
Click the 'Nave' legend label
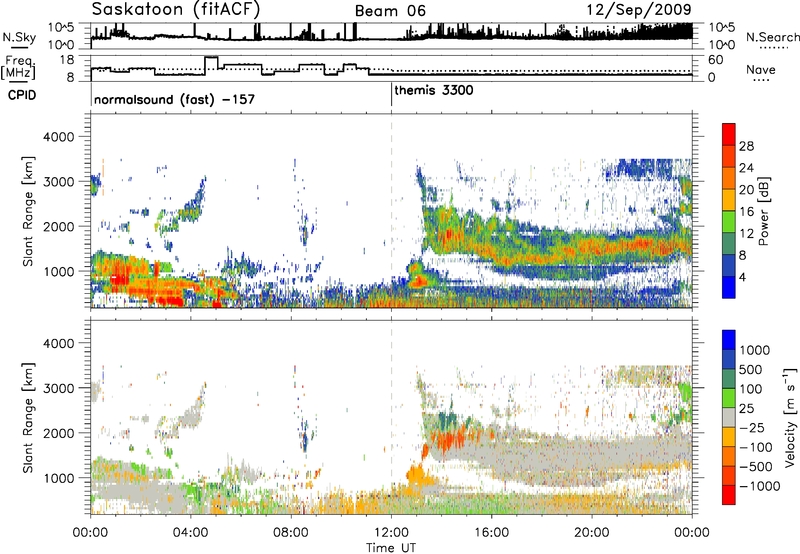(x=761, y=69)
